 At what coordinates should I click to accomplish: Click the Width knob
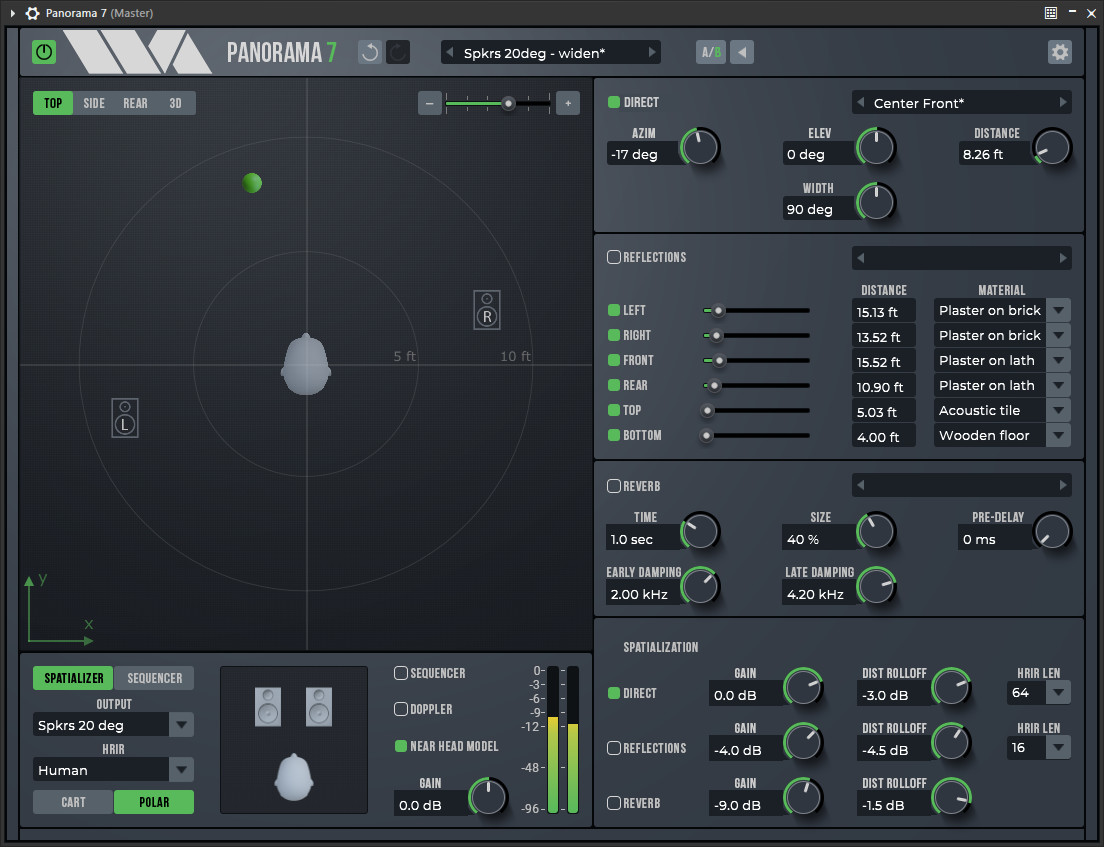[x=876, y=203]
